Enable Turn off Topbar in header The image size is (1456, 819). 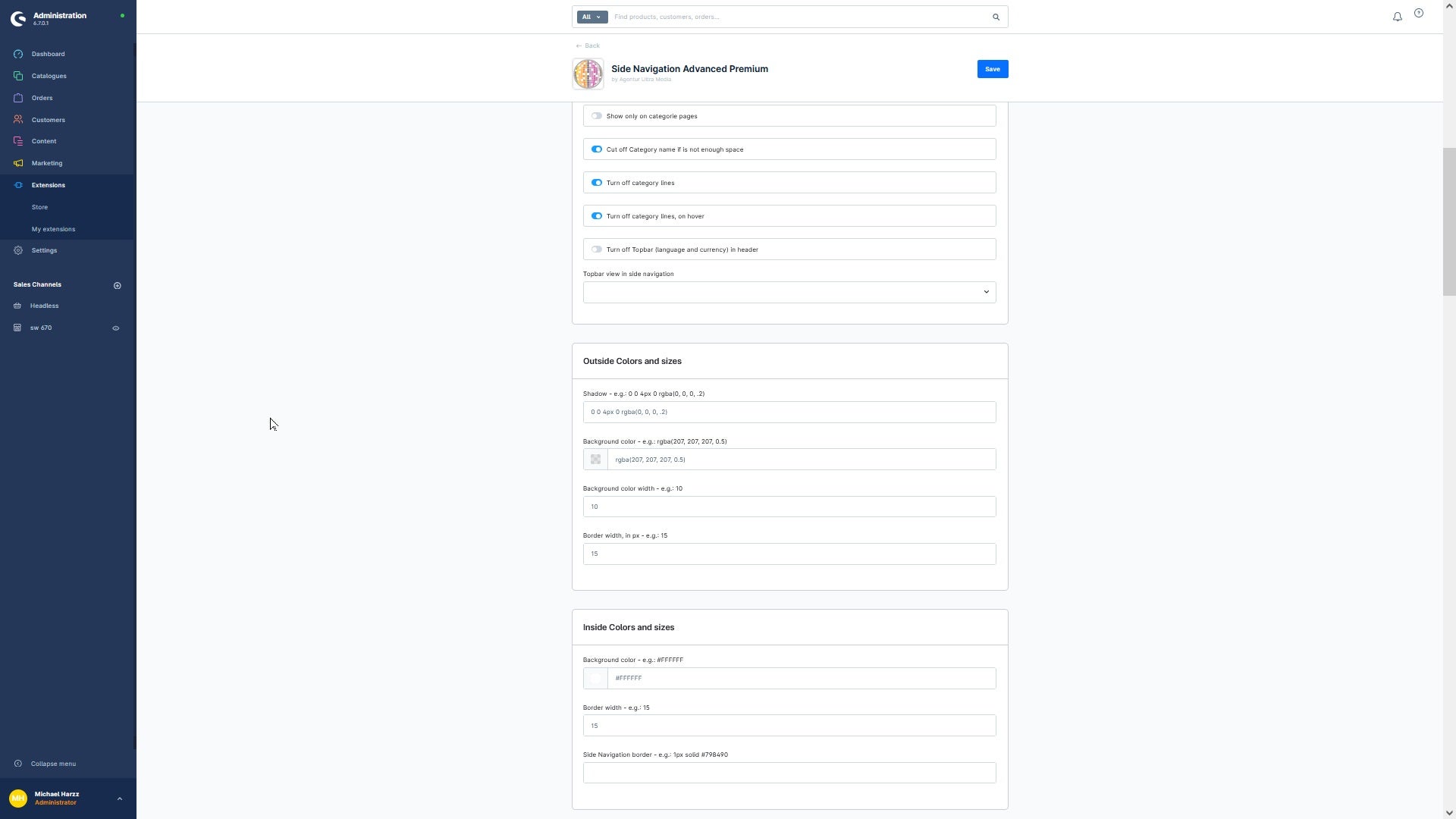click(x=597, y=249)
